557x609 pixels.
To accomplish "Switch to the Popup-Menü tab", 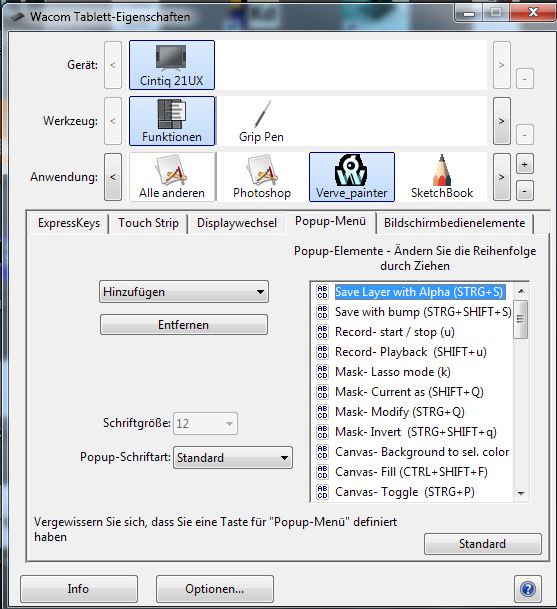I will coord(330,221).
